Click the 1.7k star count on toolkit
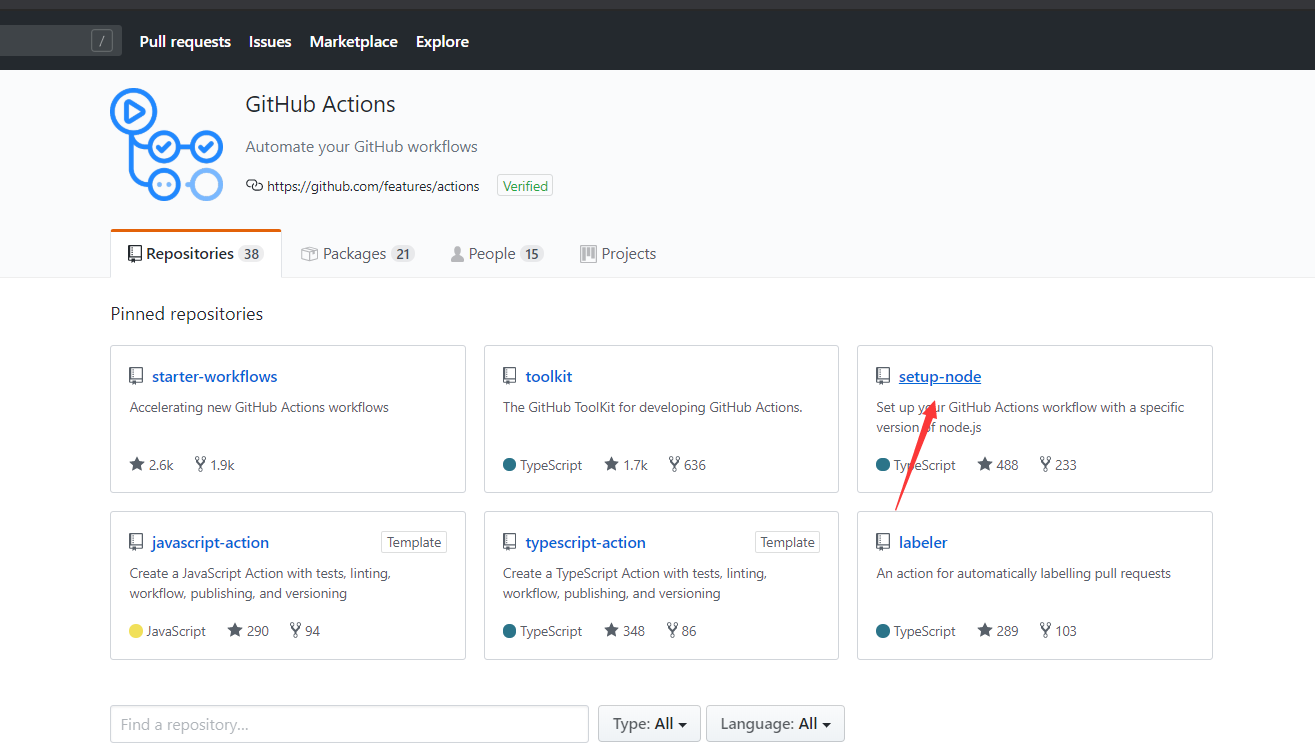 tap(636, 465)
